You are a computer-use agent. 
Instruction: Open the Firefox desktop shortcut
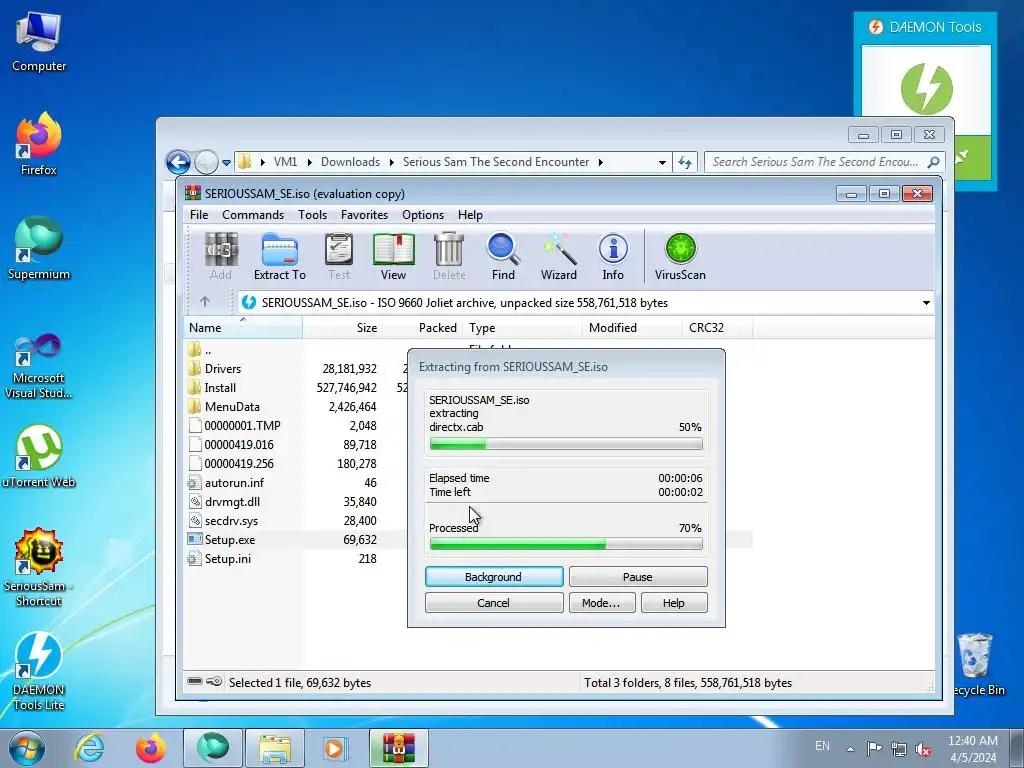click(x=39, y=145)
